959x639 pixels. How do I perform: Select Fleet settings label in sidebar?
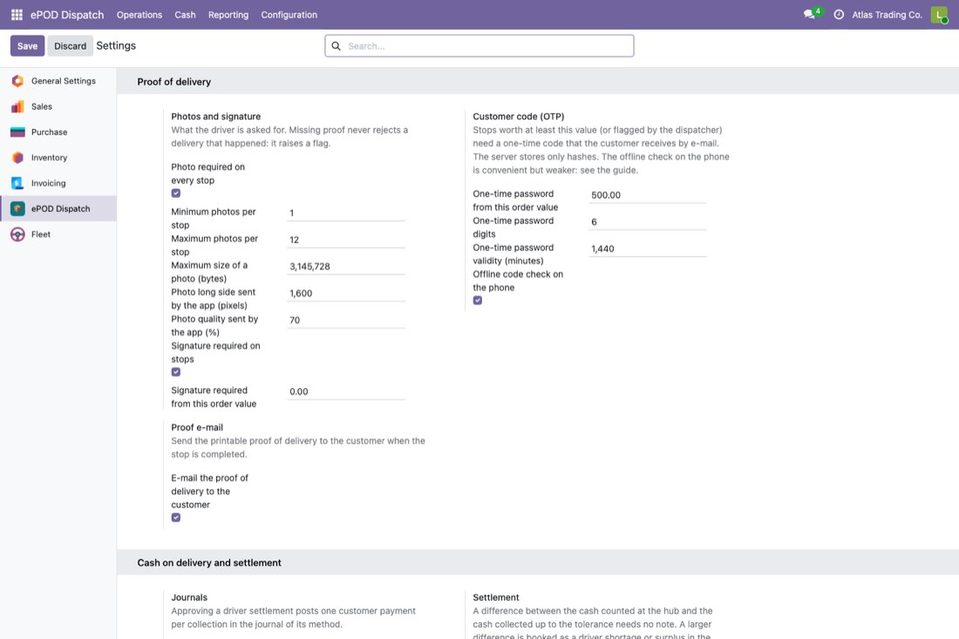tap(41, 234)
